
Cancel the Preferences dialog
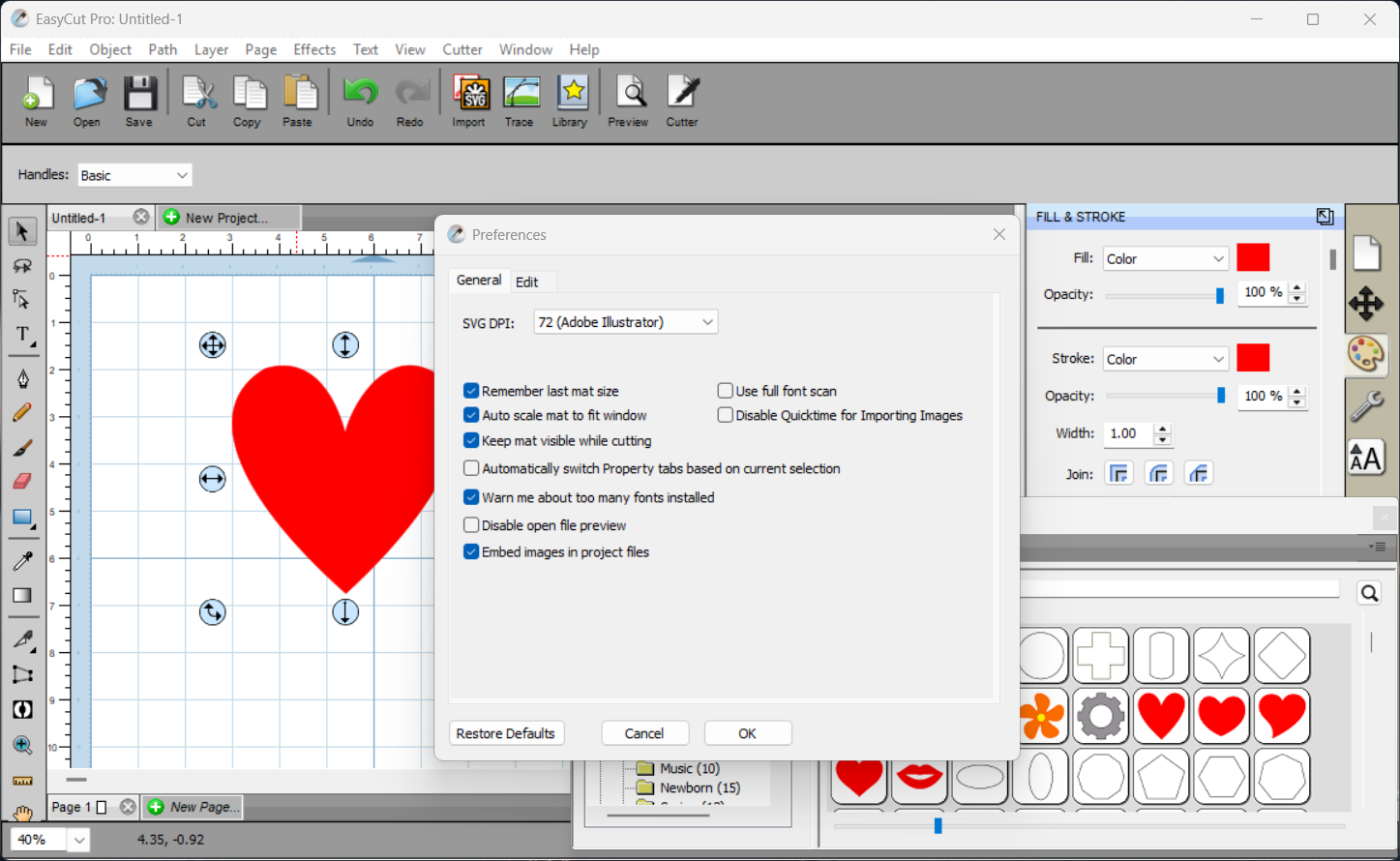(x=644, y=733)
